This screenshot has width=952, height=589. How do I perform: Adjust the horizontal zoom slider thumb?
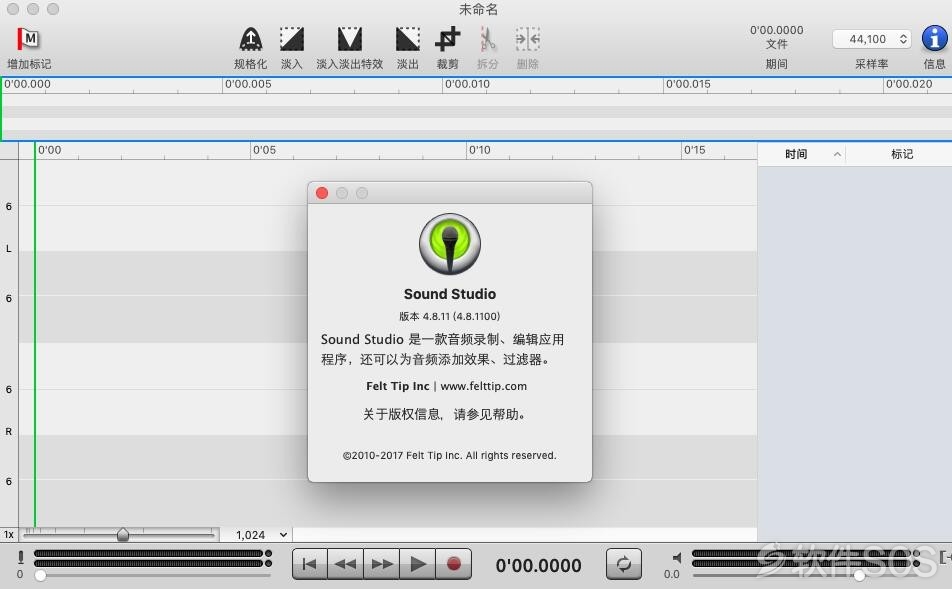tap(123, 534)
